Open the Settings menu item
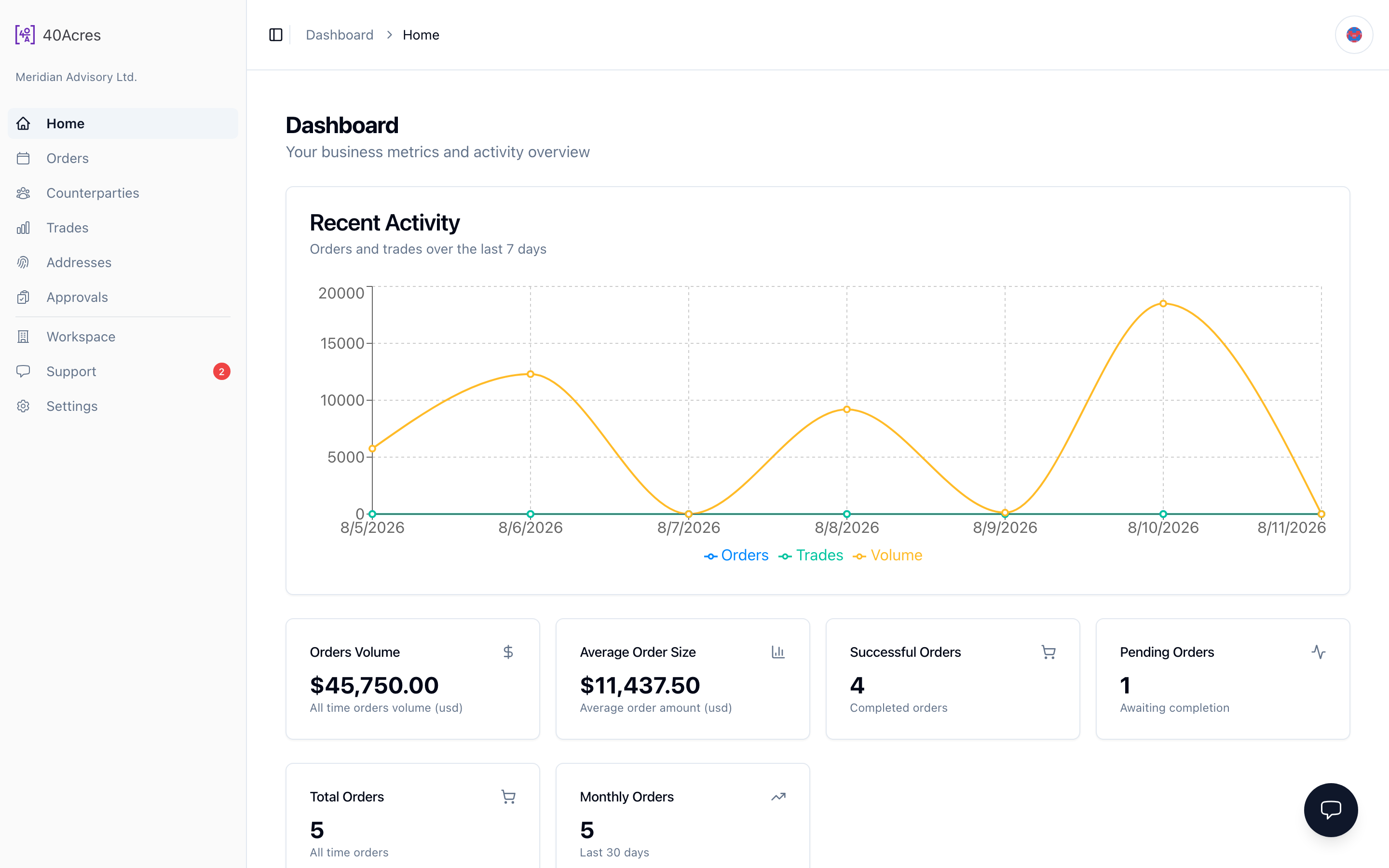The image size is (1389, 868). click(123, 407)
